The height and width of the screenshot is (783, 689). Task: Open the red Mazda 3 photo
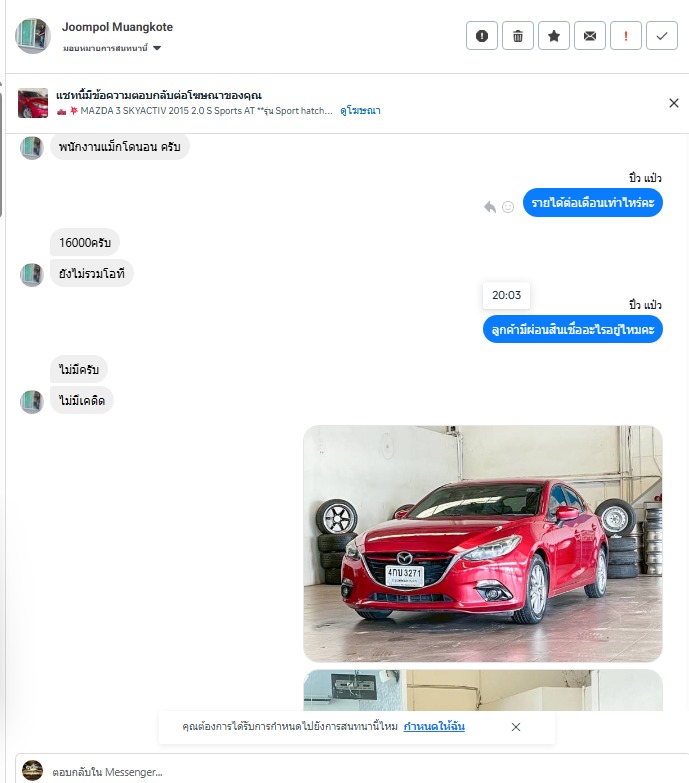pos(483,544)
